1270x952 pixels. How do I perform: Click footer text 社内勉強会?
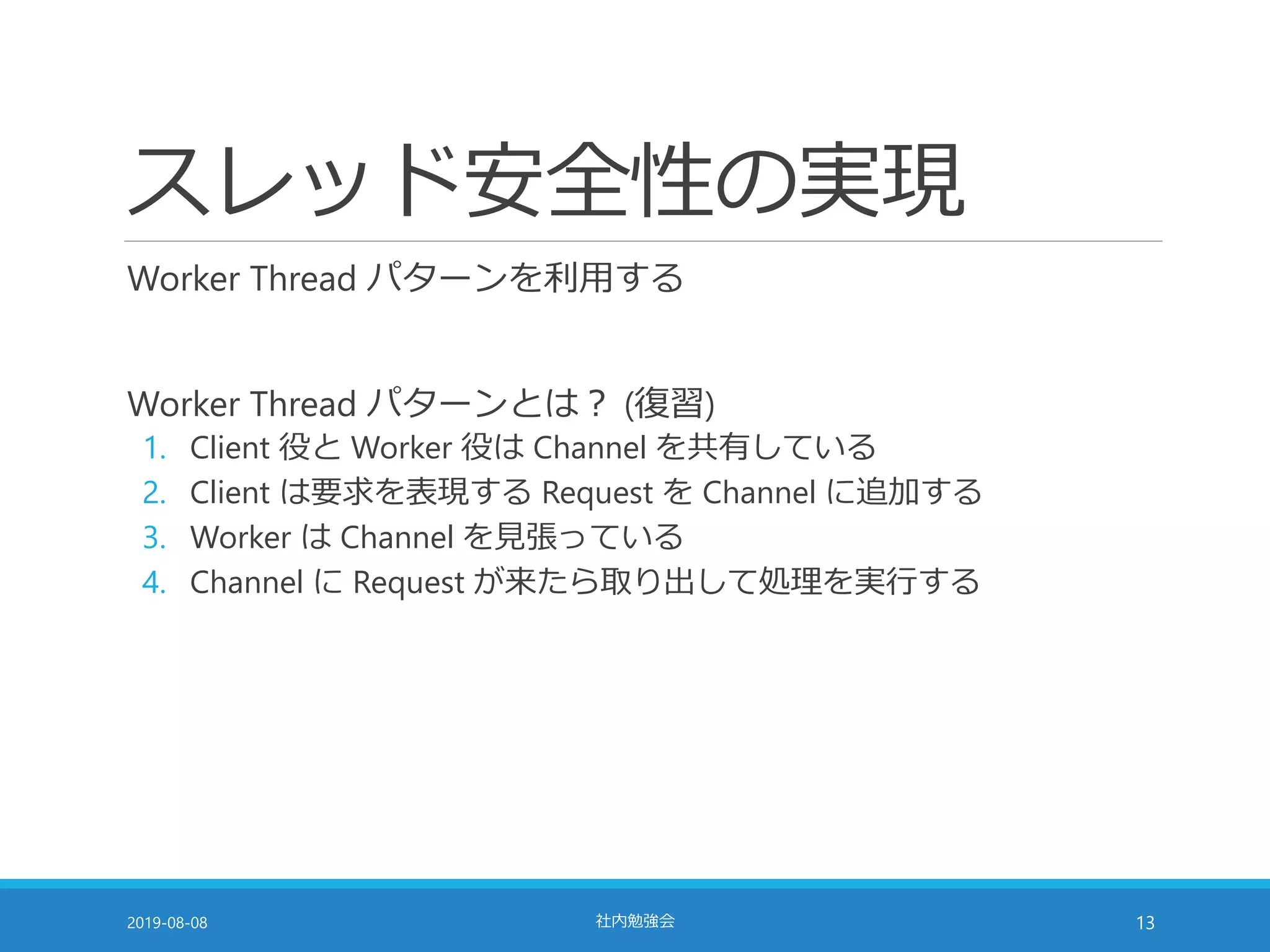pos(635,921)
